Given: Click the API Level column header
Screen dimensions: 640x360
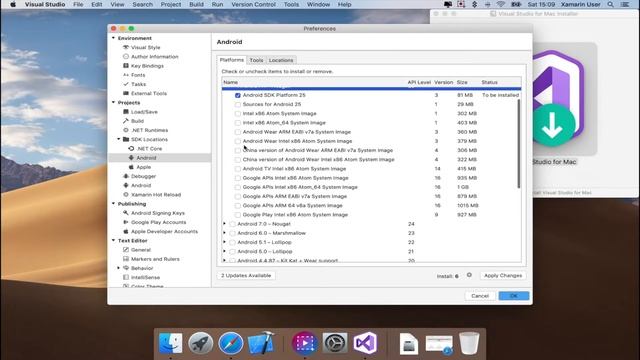Looking at the screenshot, I should [419, 82].
